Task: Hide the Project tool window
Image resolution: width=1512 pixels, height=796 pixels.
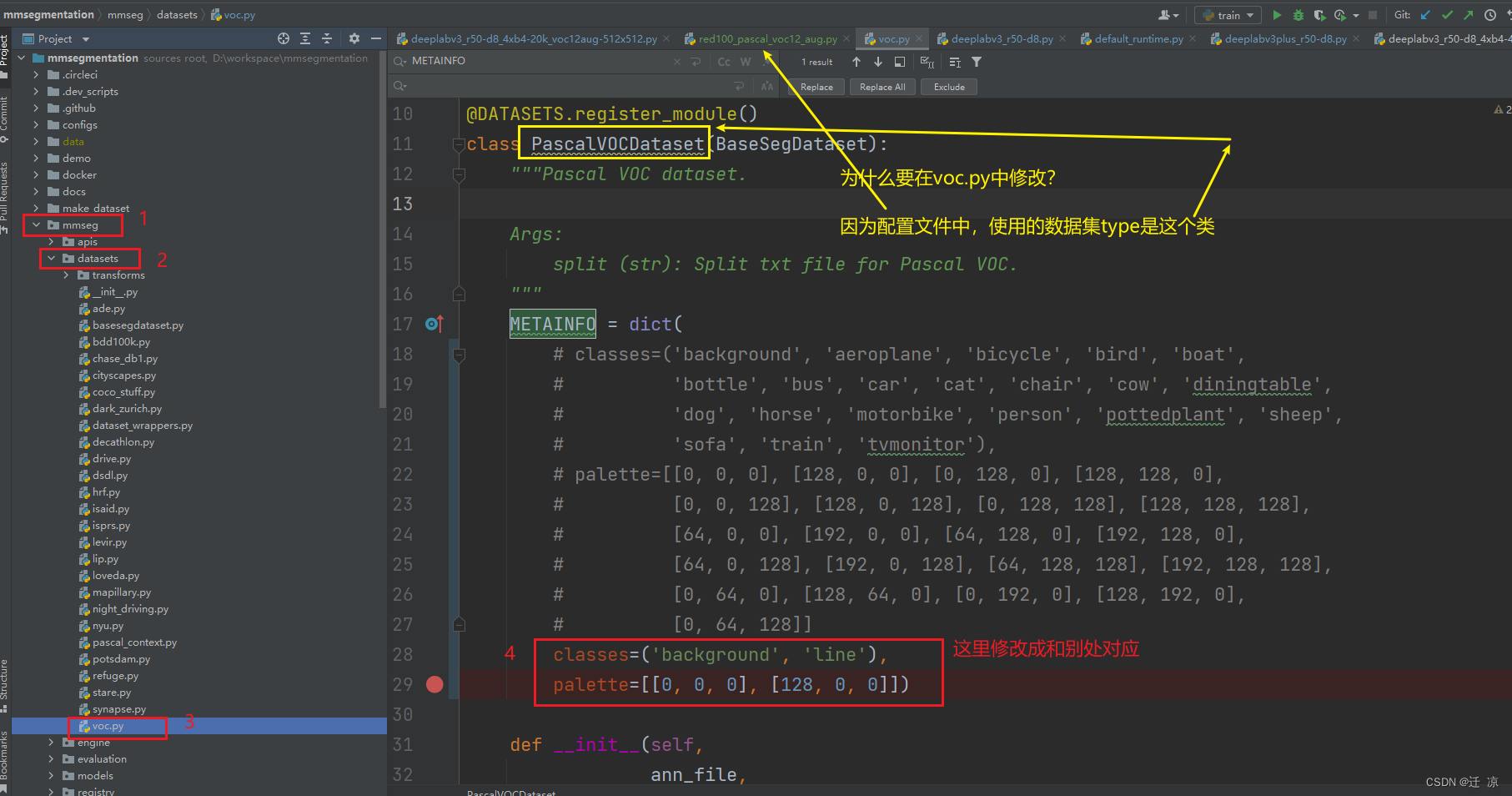Action: (x=376, y=38)
